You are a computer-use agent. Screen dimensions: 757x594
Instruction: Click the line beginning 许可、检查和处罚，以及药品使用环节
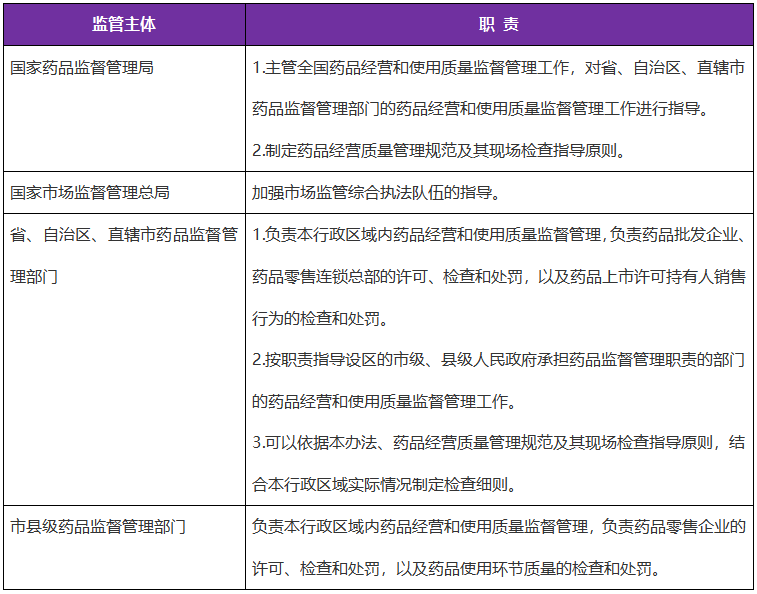(x=456, y=568)
